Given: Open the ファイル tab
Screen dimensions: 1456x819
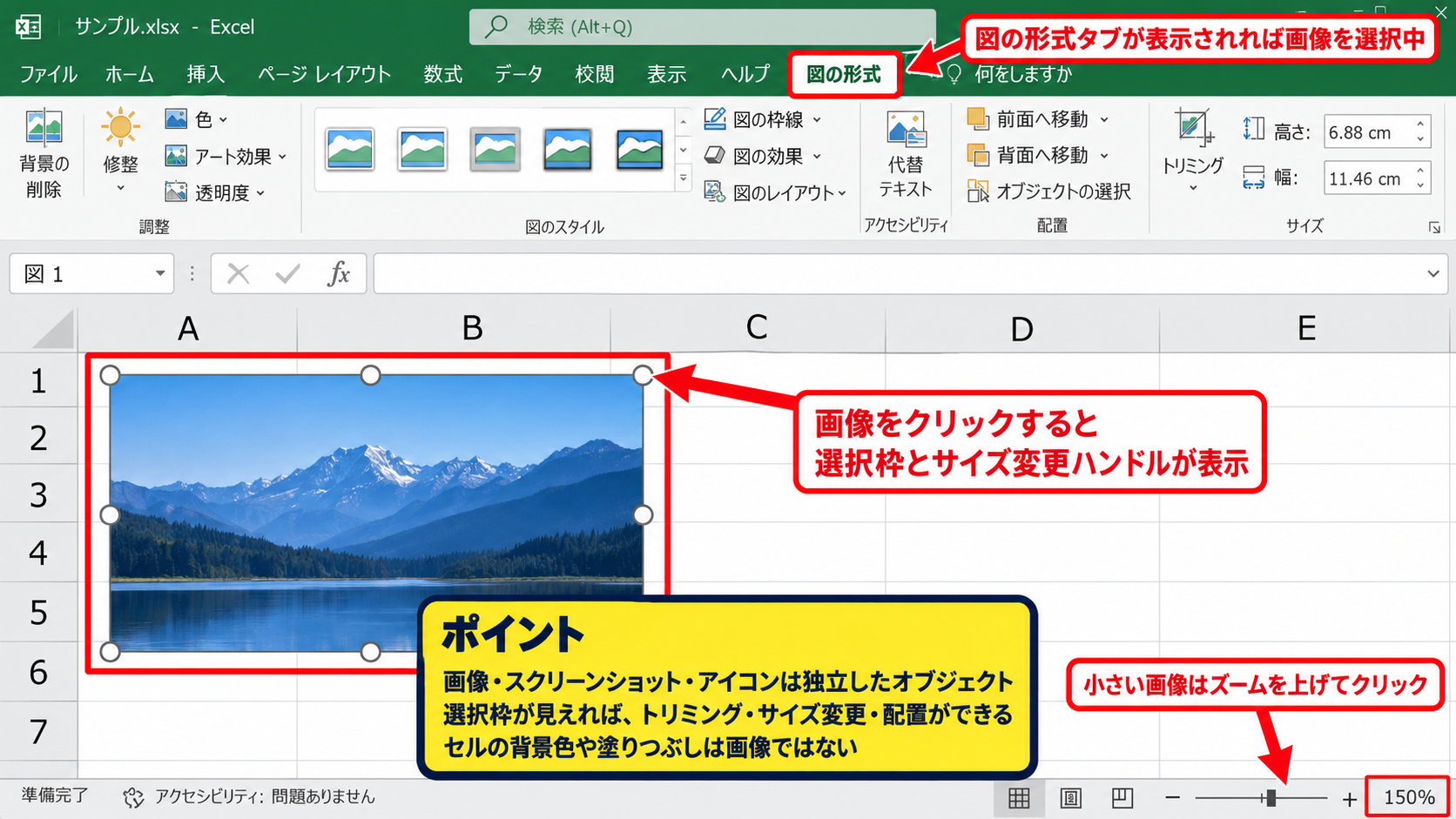Looking at the screenshot, I should pos(49,75).
